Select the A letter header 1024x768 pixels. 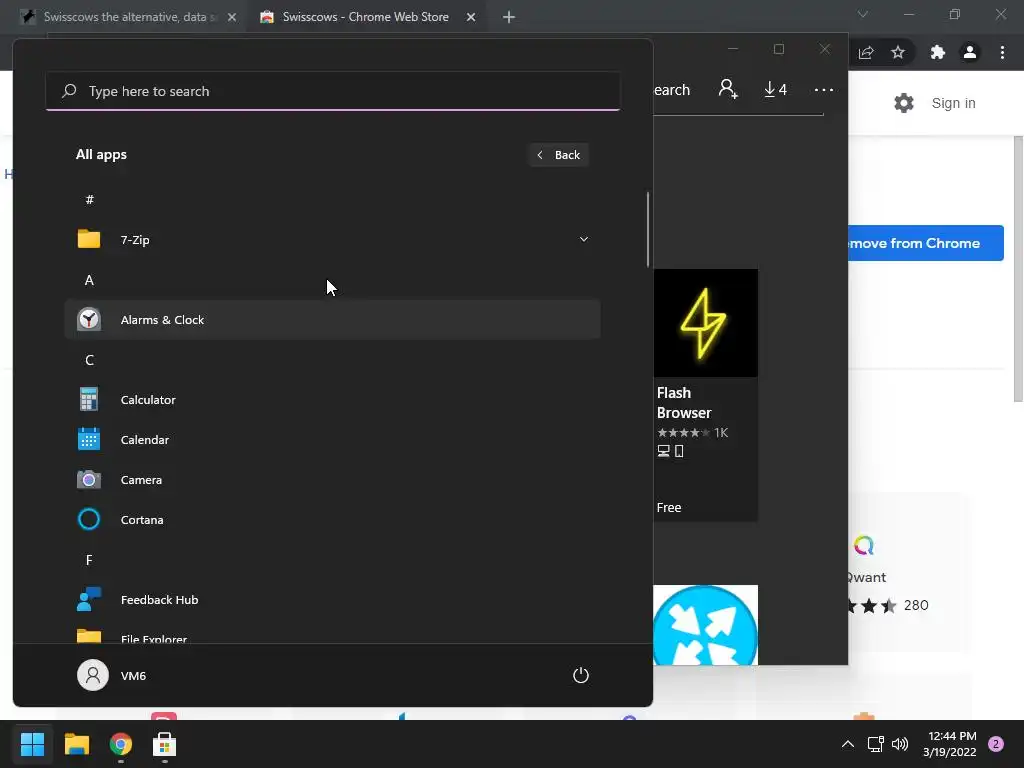[x=89, y=280]
